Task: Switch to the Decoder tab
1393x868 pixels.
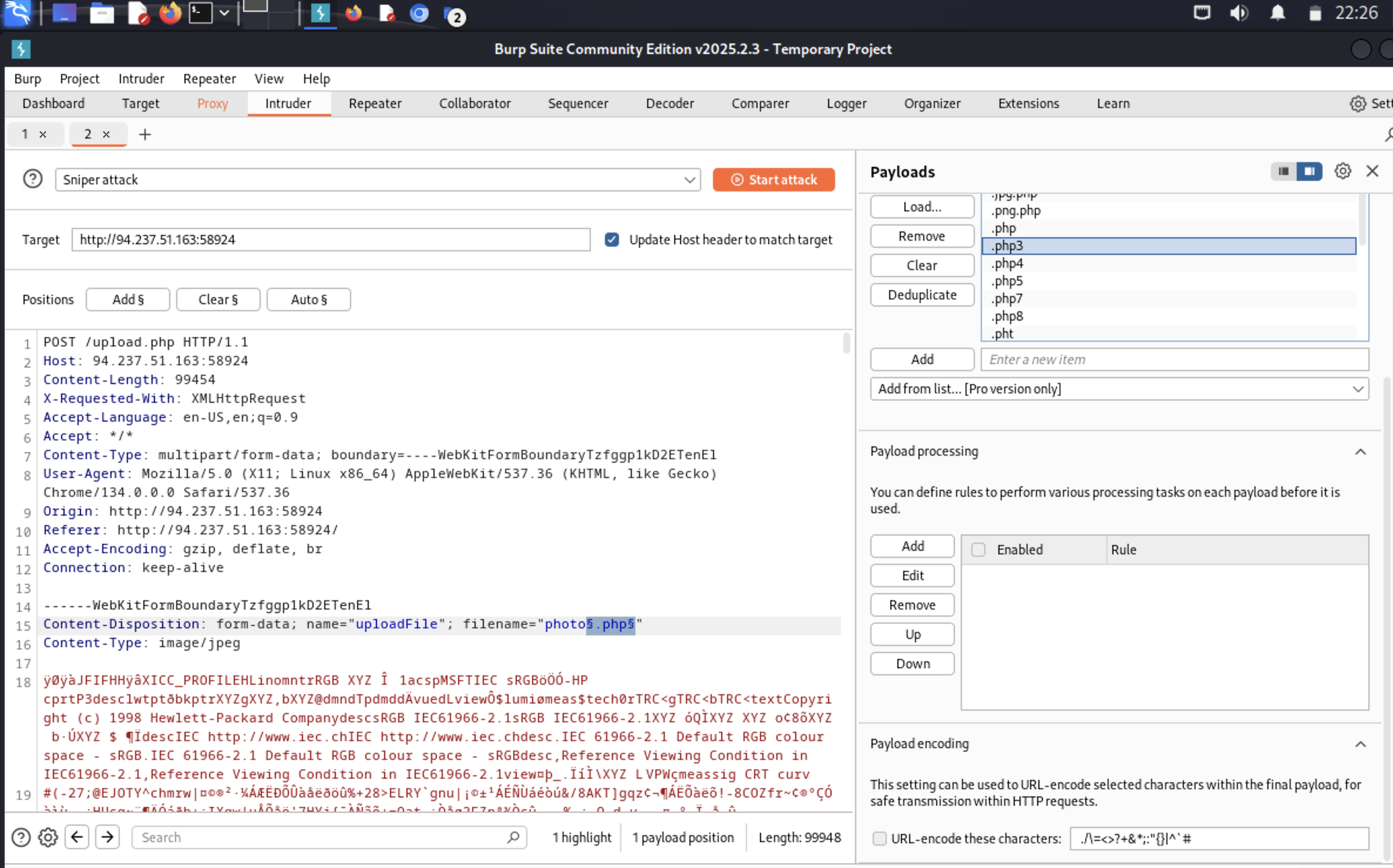Action: pos(670,104)
